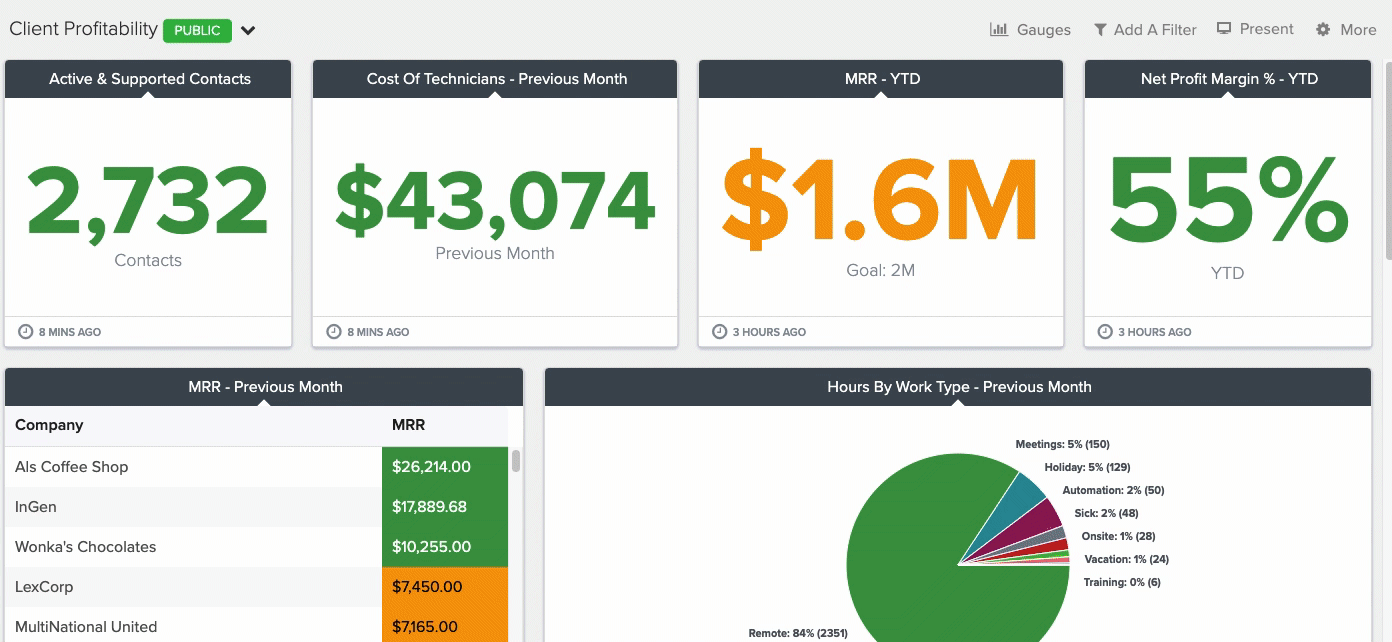
Task: Click the PUBLIC badge
Action: (197, 30)
